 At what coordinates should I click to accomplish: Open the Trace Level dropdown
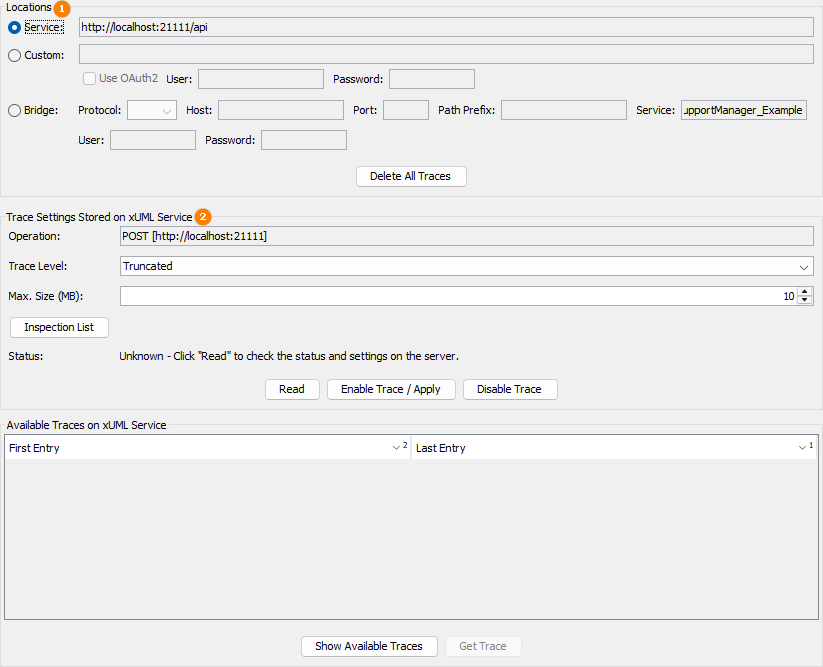click(x=804, y=267)
